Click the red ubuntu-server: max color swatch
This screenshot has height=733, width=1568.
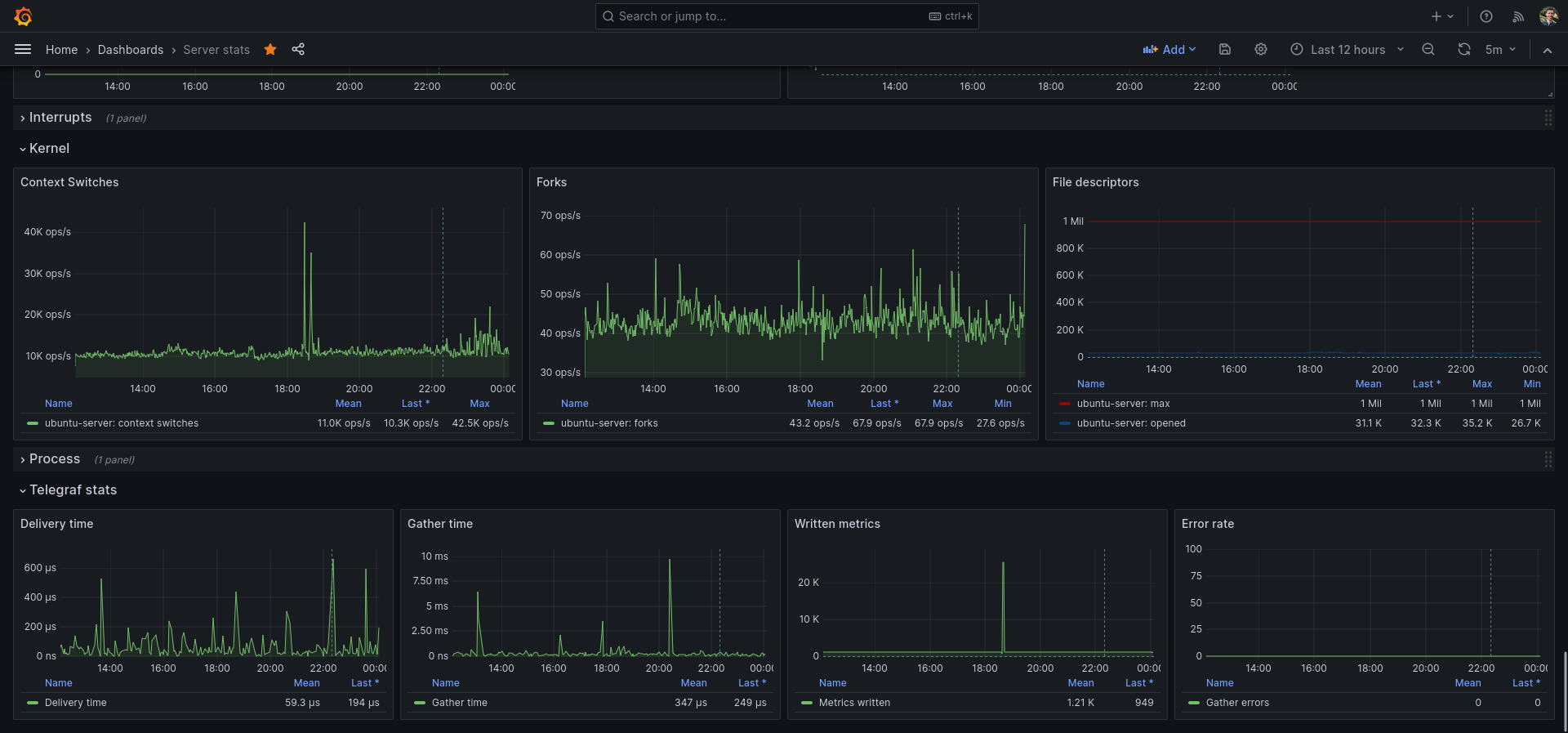(1065, 404)
